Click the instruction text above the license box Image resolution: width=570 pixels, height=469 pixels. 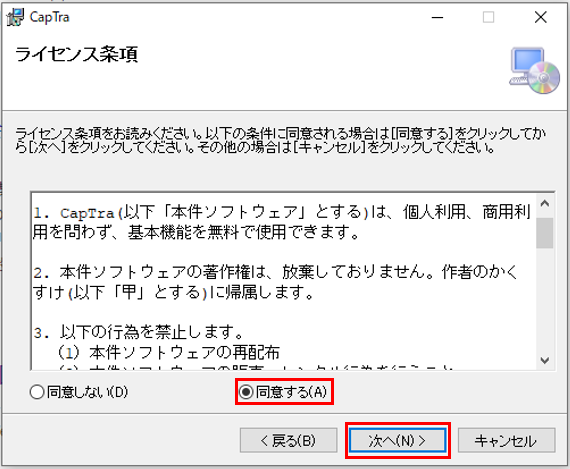(x=280, y=140)
